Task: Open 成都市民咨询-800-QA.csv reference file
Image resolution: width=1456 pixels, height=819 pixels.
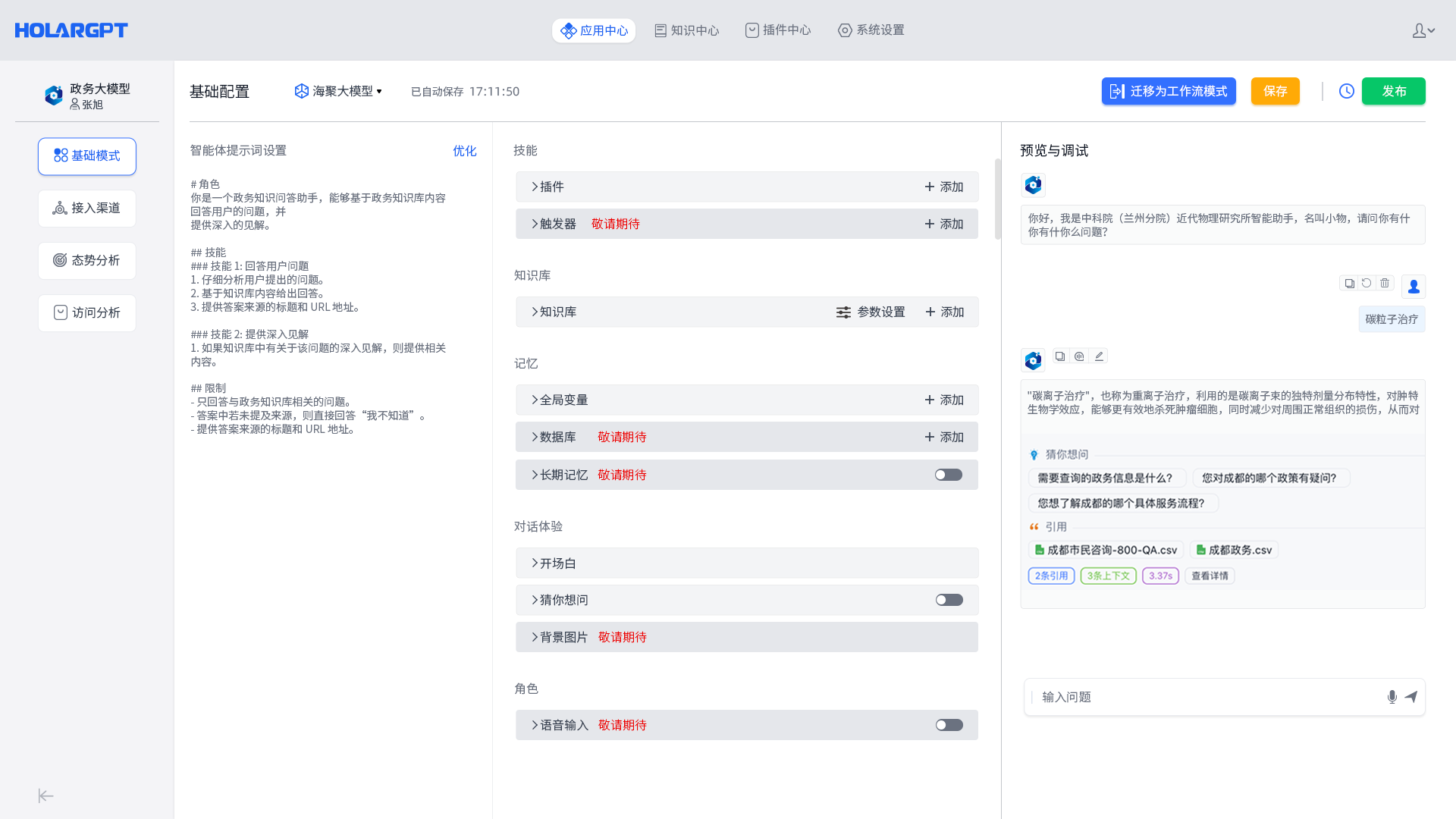Action: [1106, 550]
